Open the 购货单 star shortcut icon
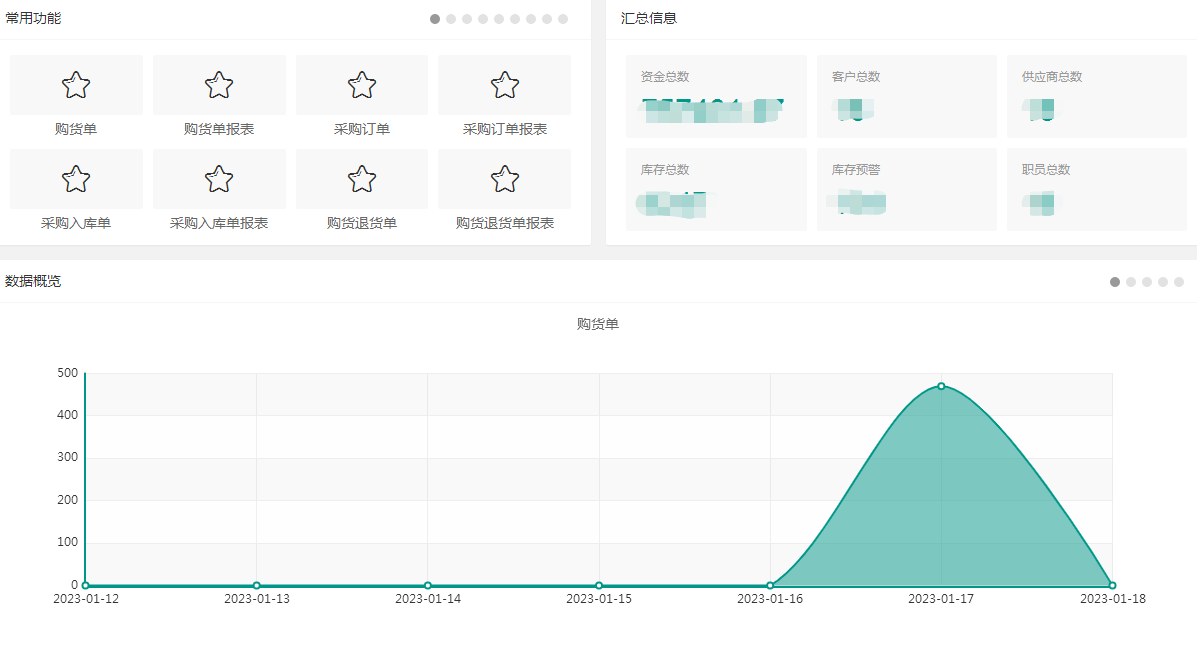This screenshot has height=647, width=1197. pos(76,85)
